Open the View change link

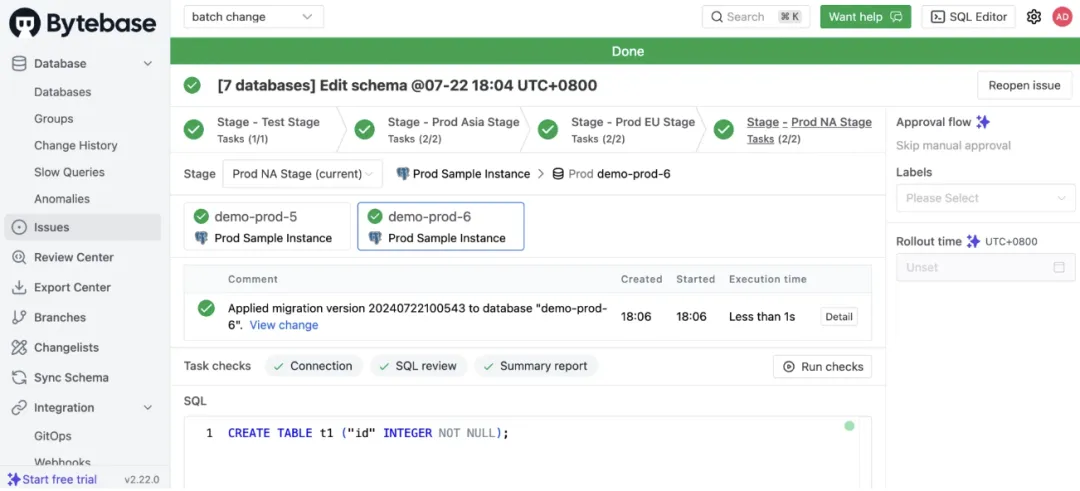coord(284,325)
